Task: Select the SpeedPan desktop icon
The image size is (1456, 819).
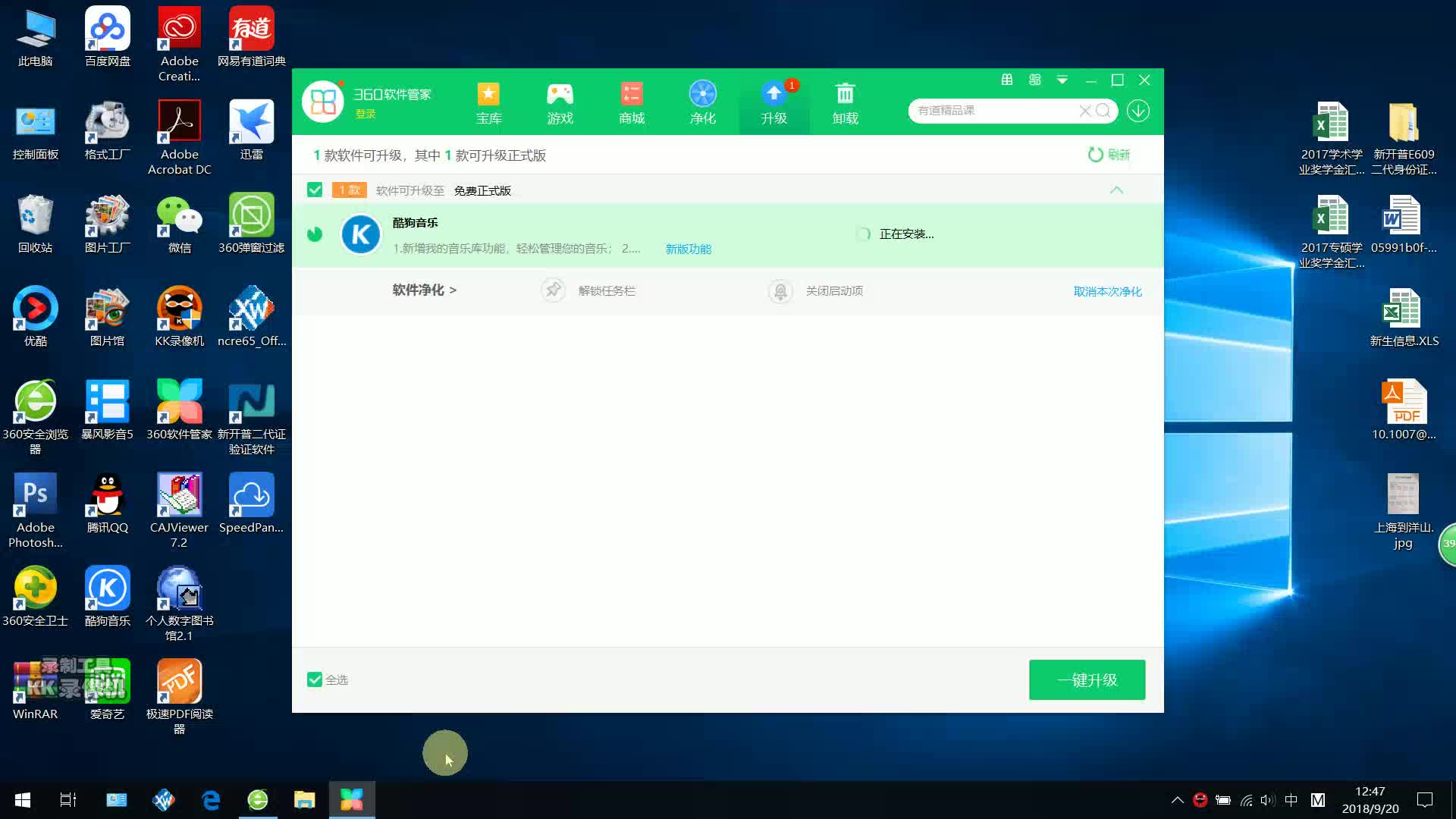Action: click(252, 503)
